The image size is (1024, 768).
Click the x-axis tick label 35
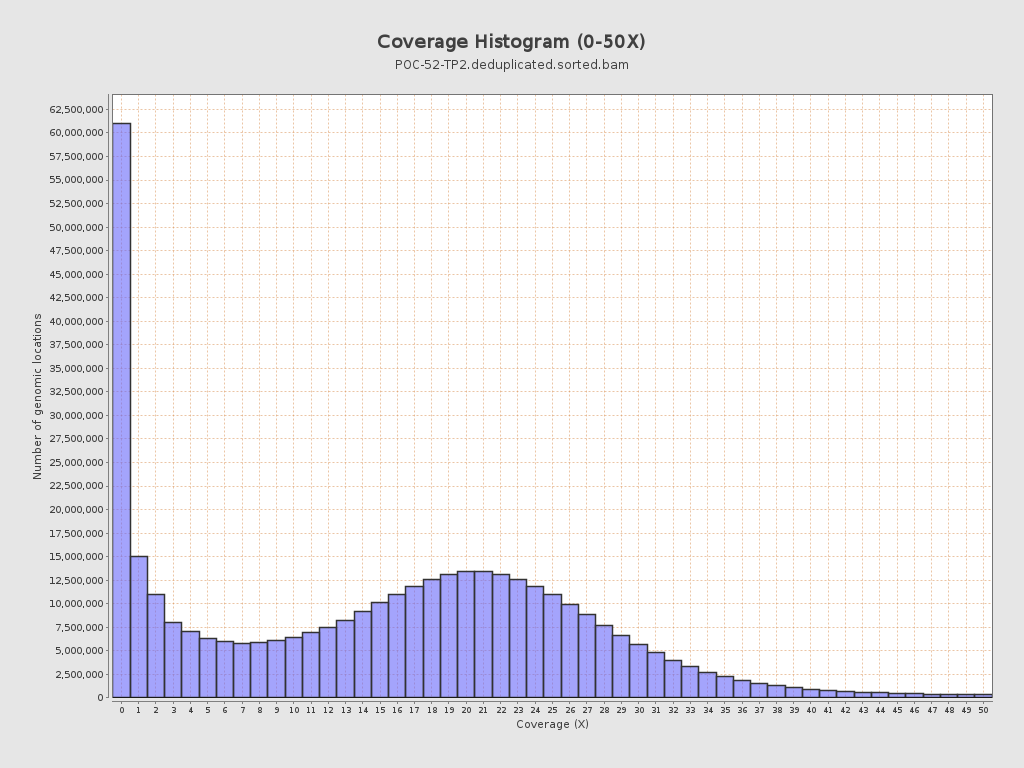point(725,710)
